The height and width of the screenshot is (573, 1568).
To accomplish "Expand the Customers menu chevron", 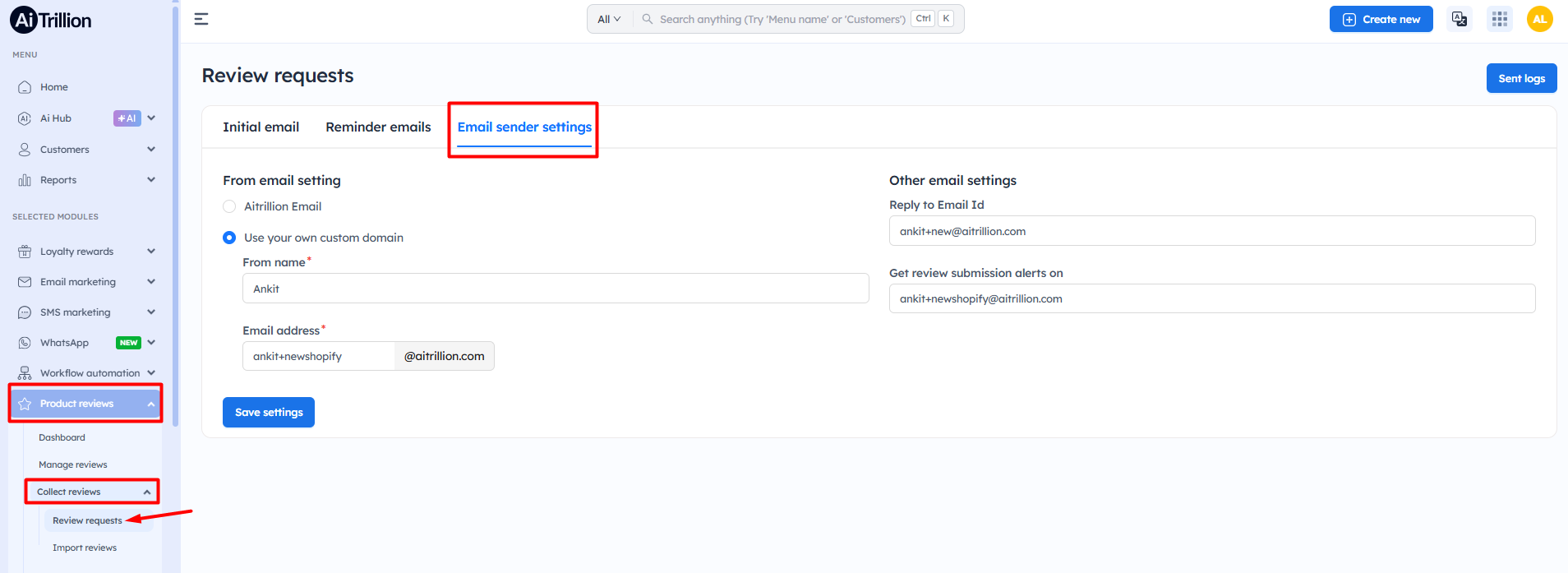I will pos(151,150).
